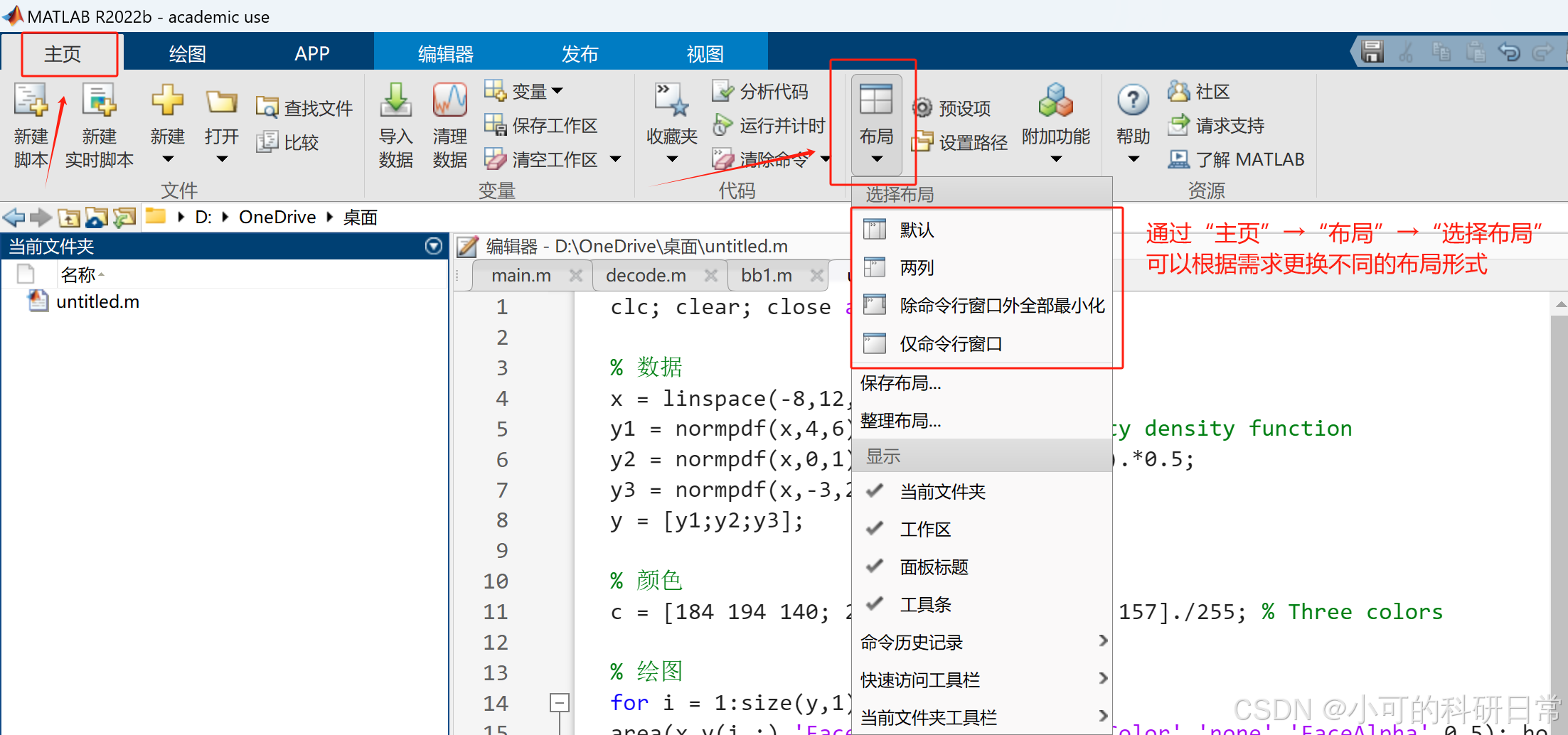Switch to the APP tab
The width and height of the screenshot is (1568, 735).
click(x=312, y=54)
